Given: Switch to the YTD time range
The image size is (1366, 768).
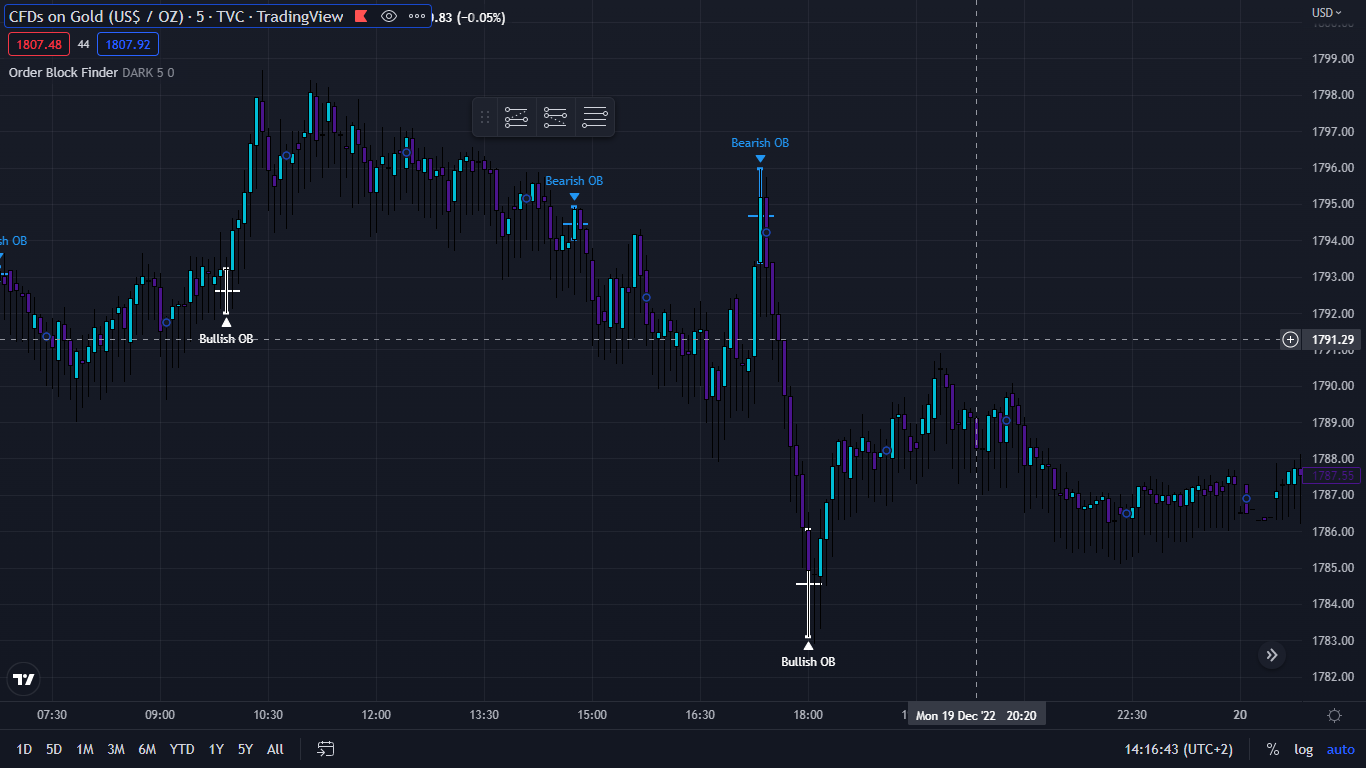Looking at the screenshot, I should coord(182,749).
